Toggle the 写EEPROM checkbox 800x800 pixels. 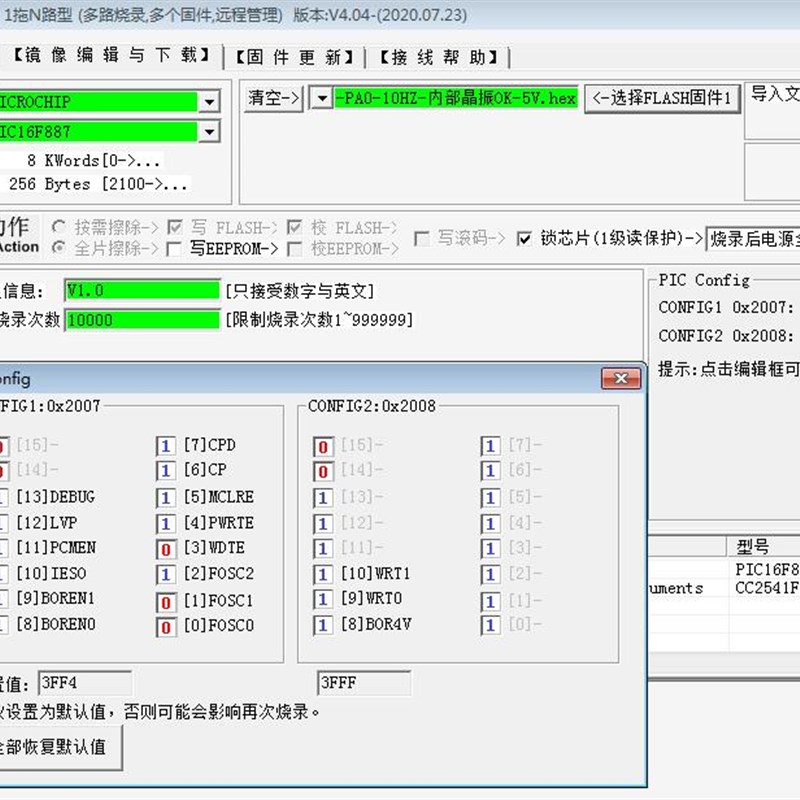(x=174, y=249)
